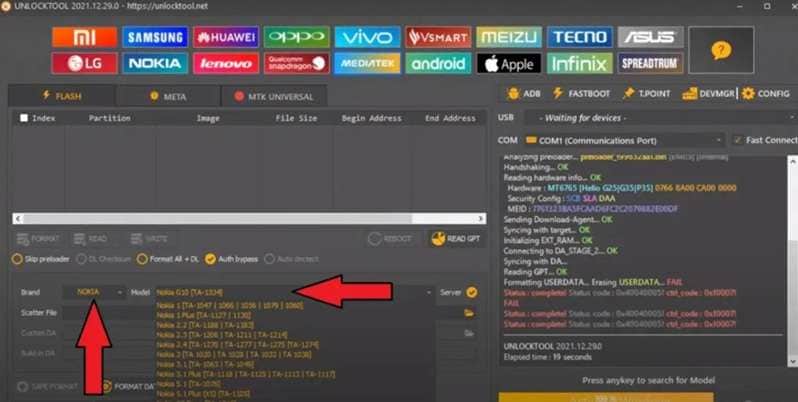Select the Apple logo tile
798x402 pixels.
509,64
